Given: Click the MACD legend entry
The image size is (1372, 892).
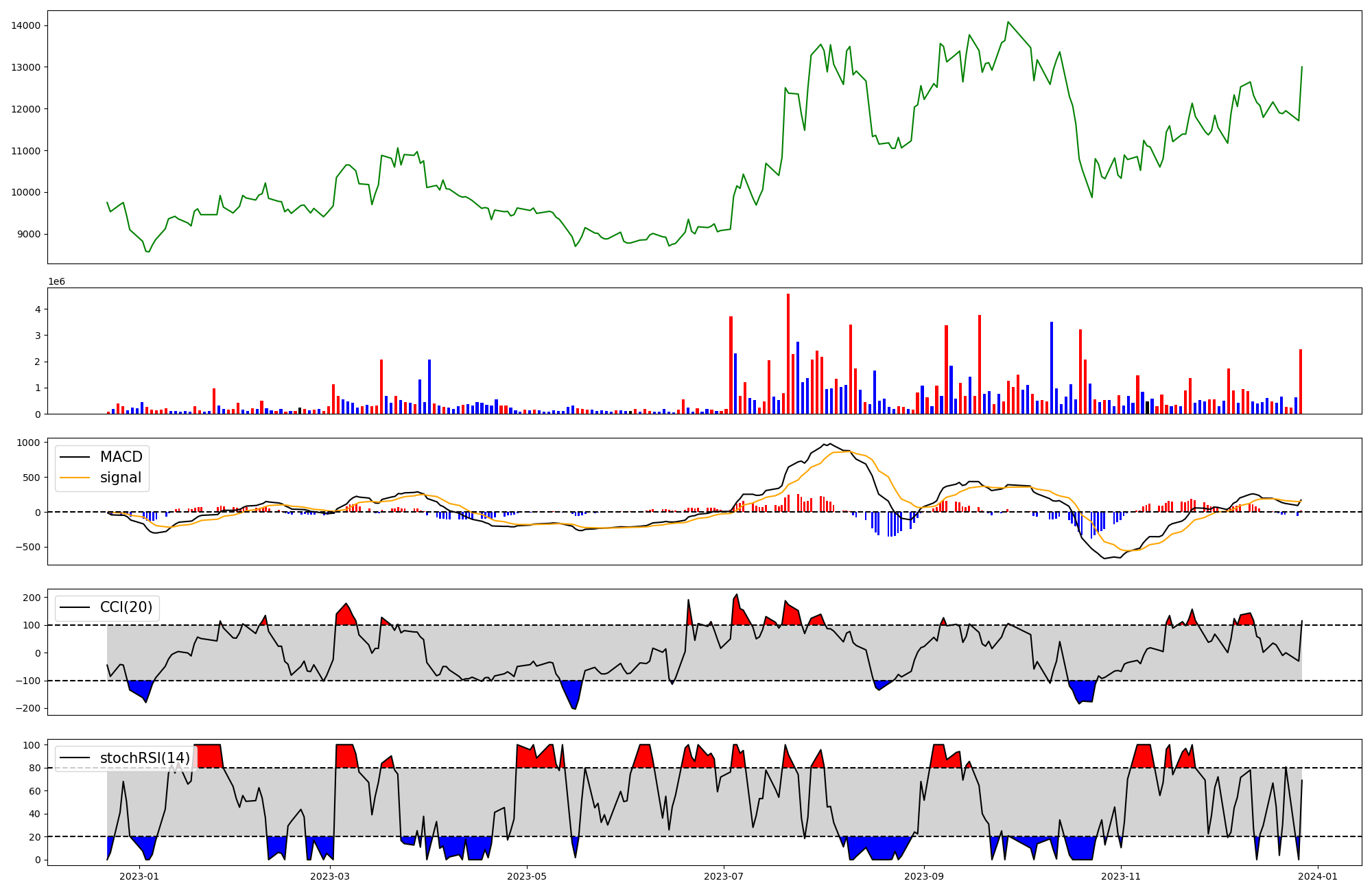Looking at the screenshot, I should coord(121,457).
